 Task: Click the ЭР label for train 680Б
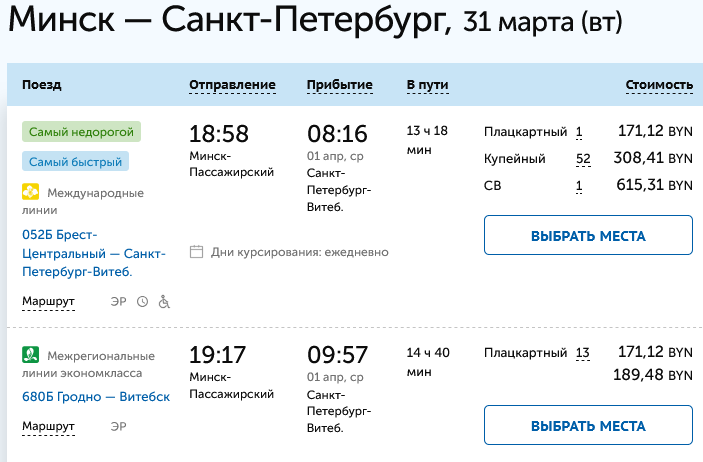pyautogui.click(x=118, y=427)
